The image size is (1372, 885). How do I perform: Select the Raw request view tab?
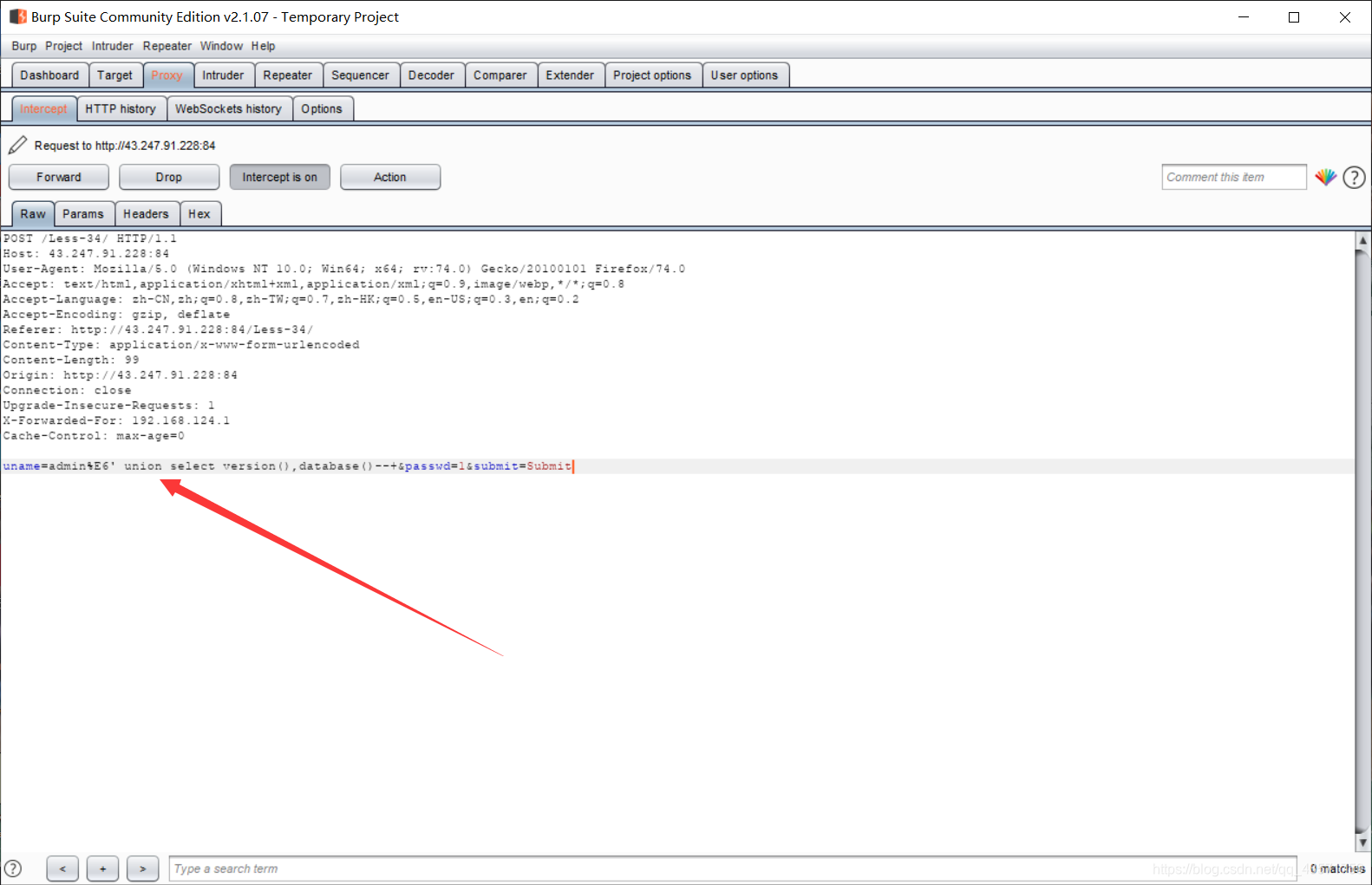(x=33, y=214)
